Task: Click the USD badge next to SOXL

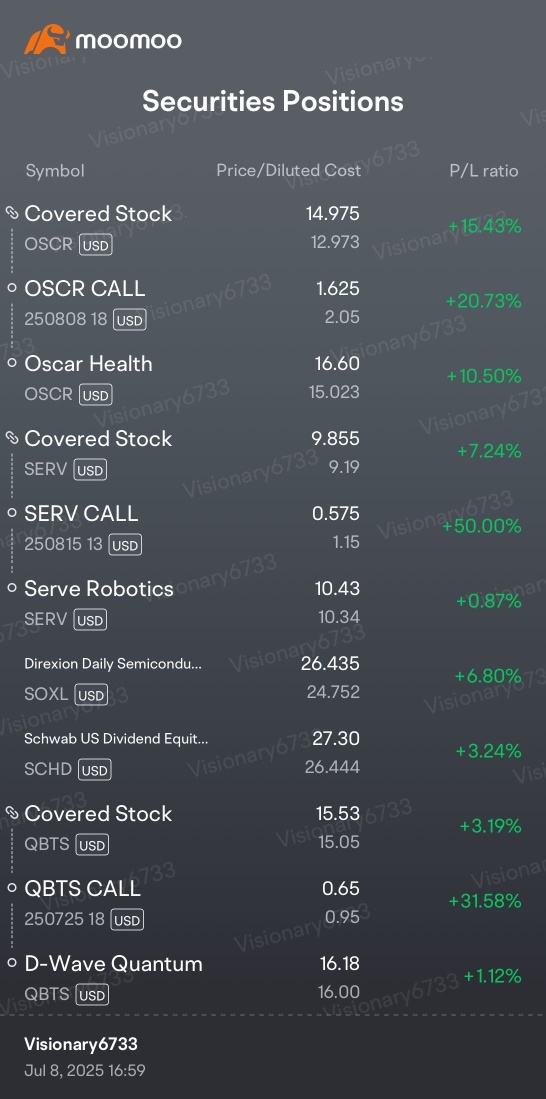Action: 92,695
